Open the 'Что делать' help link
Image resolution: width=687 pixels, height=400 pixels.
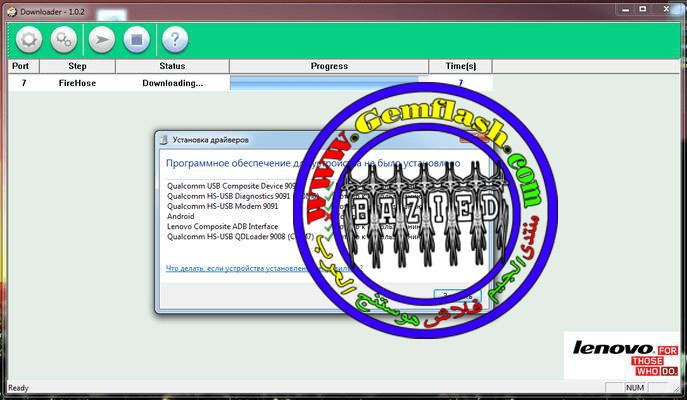[x=264, y=268]
